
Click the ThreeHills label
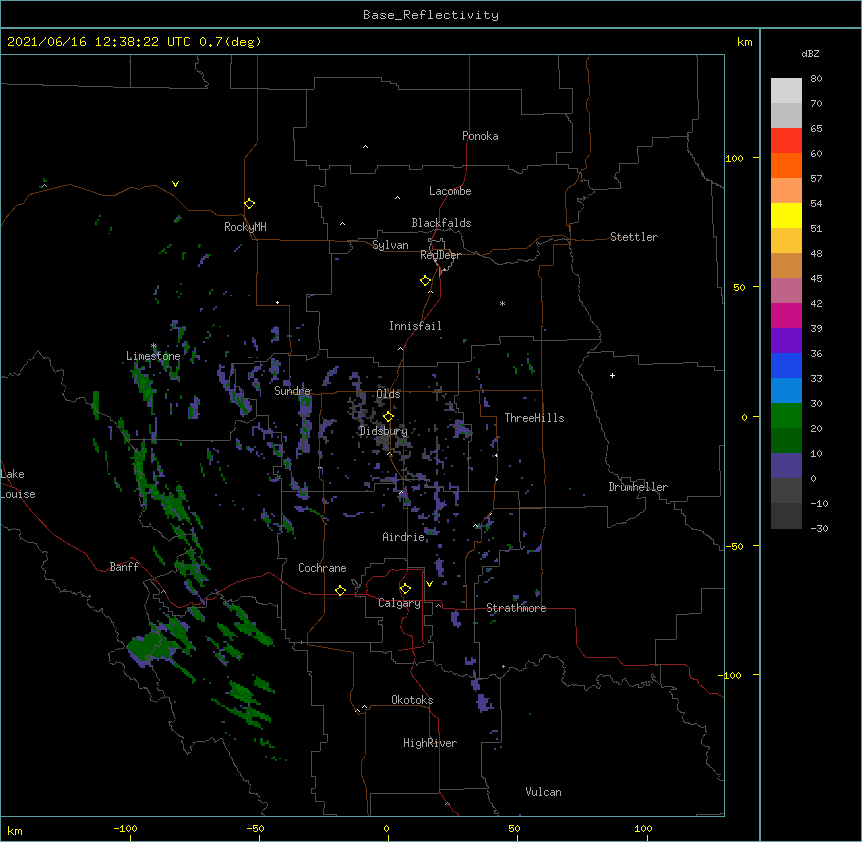534,418
